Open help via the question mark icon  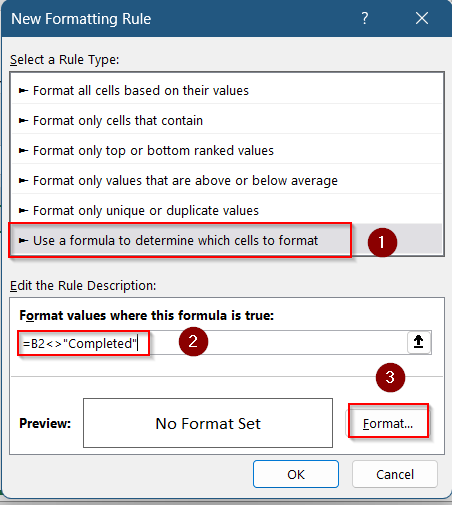tap(365, 18)
